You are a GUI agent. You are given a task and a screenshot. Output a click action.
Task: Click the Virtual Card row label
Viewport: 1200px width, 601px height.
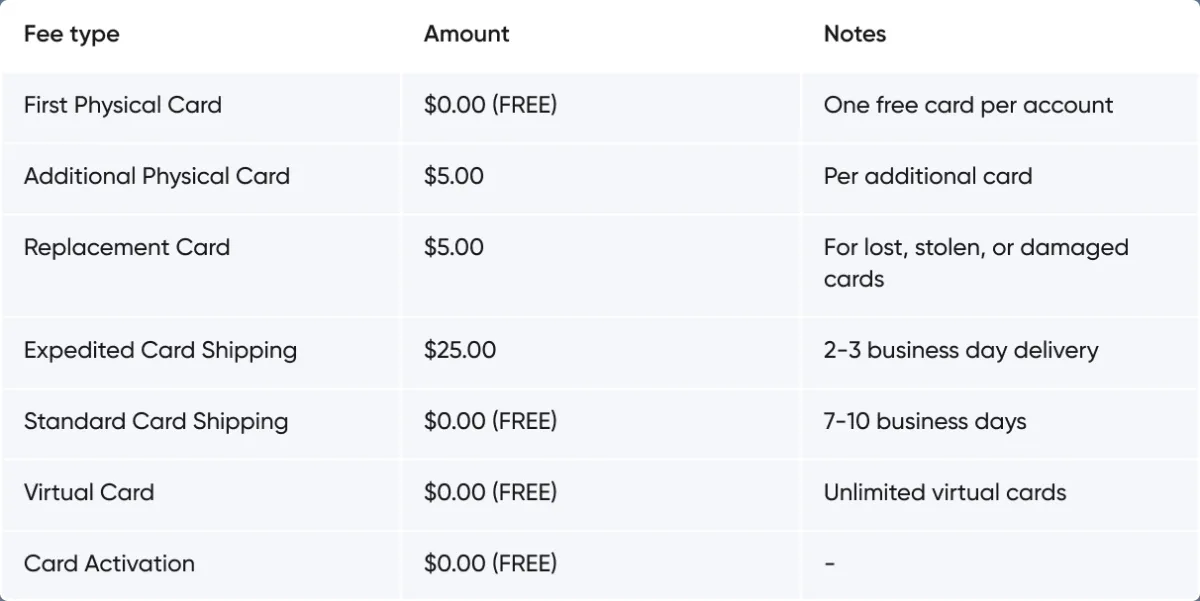[89, 492]
